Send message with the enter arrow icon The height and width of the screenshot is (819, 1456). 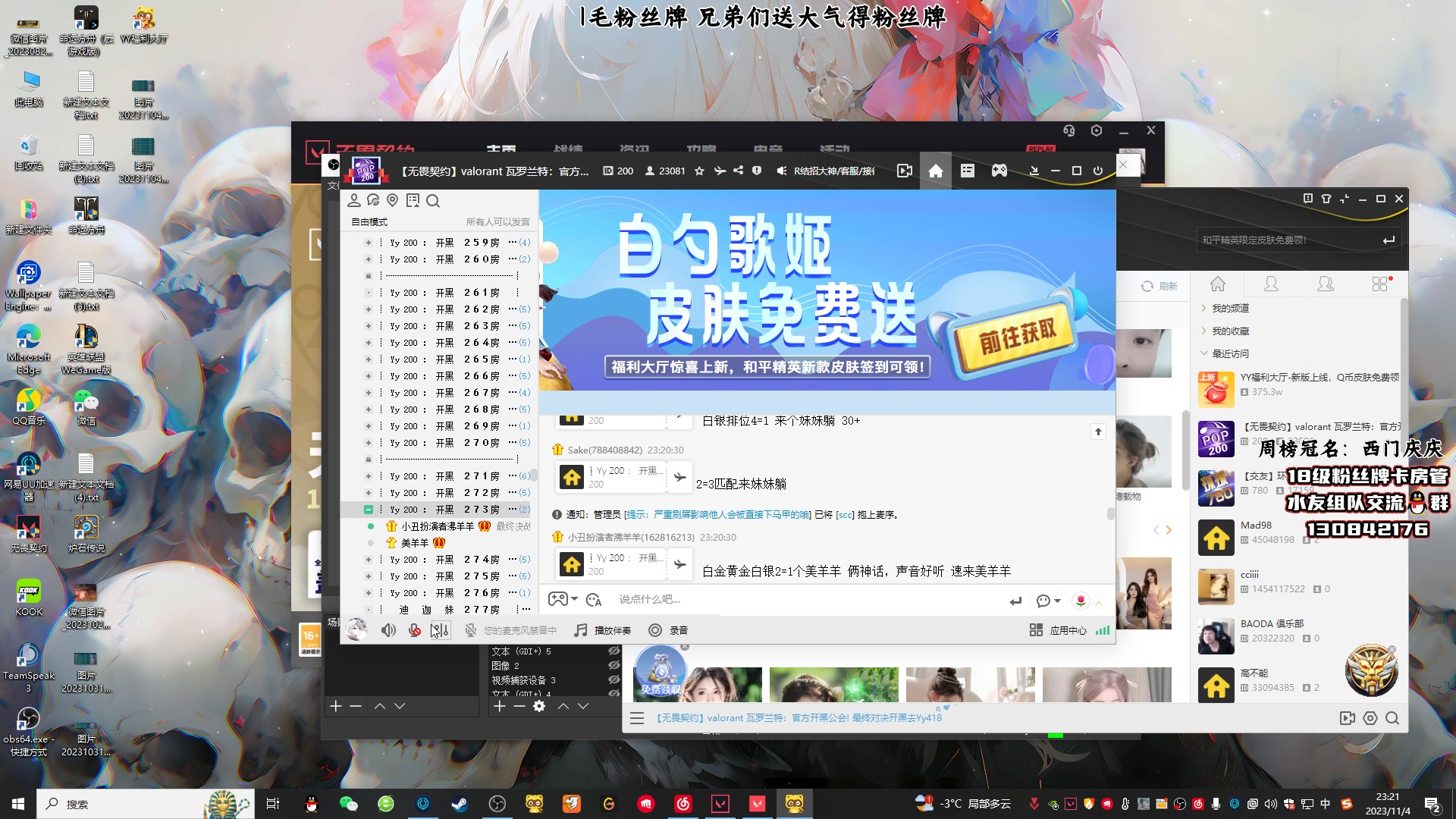[1015, 601]
